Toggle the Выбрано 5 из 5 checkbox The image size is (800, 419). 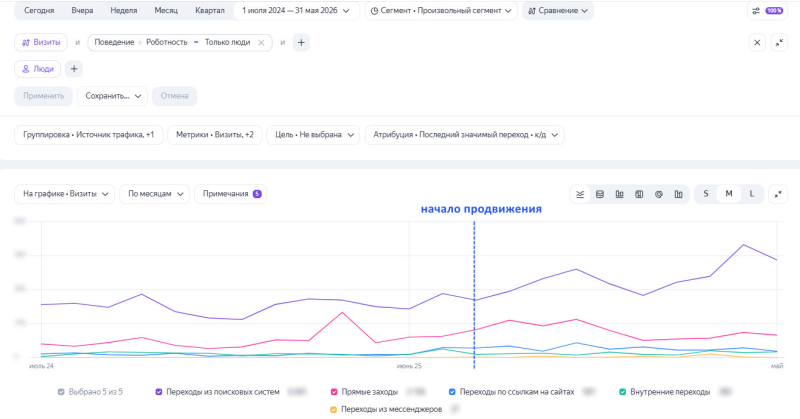point(61,392)
